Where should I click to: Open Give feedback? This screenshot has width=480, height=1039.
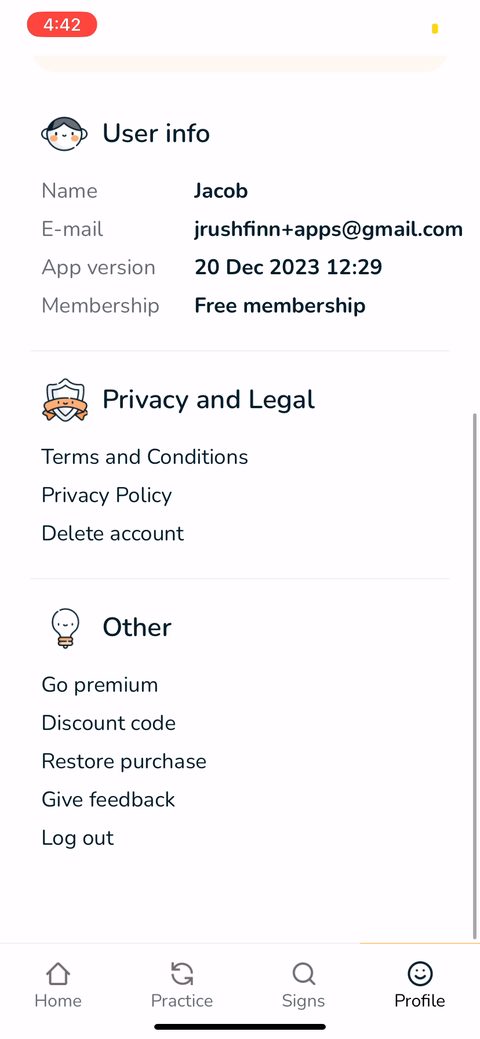pyautogui.click(x=109, y=799)
